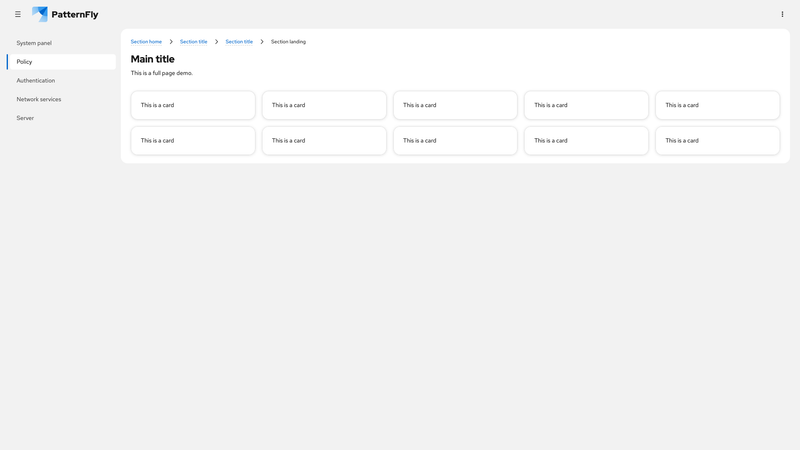The image size is (800, 450).
Task: Select the last card in the top row
Action: (717, 105)
